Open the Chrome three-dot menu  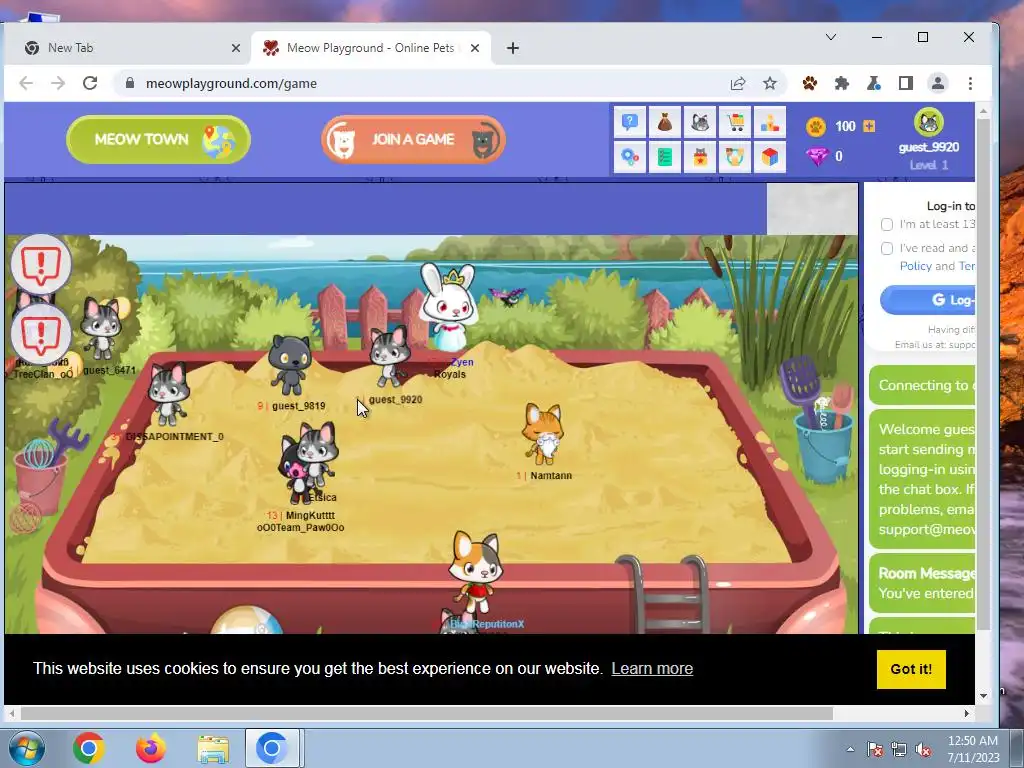(x=970, y=83)
